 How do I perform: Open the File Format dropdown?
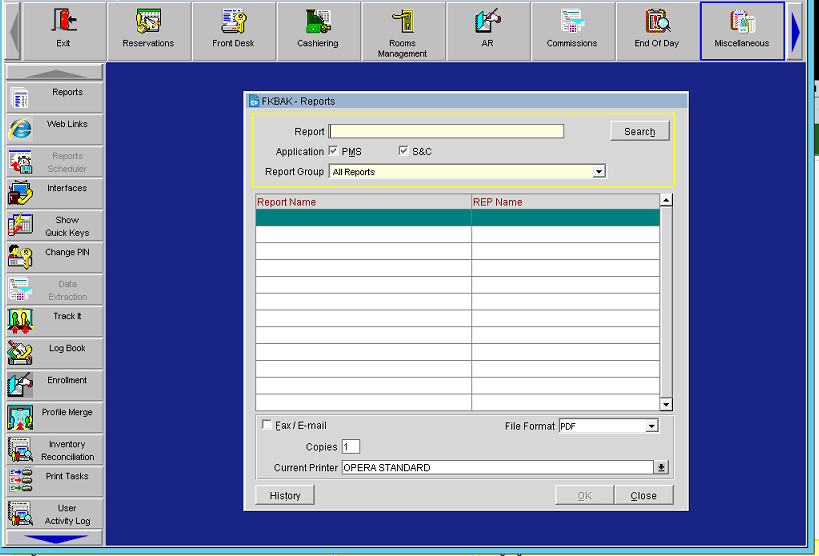pyautogui.click(x=651, y=426)
